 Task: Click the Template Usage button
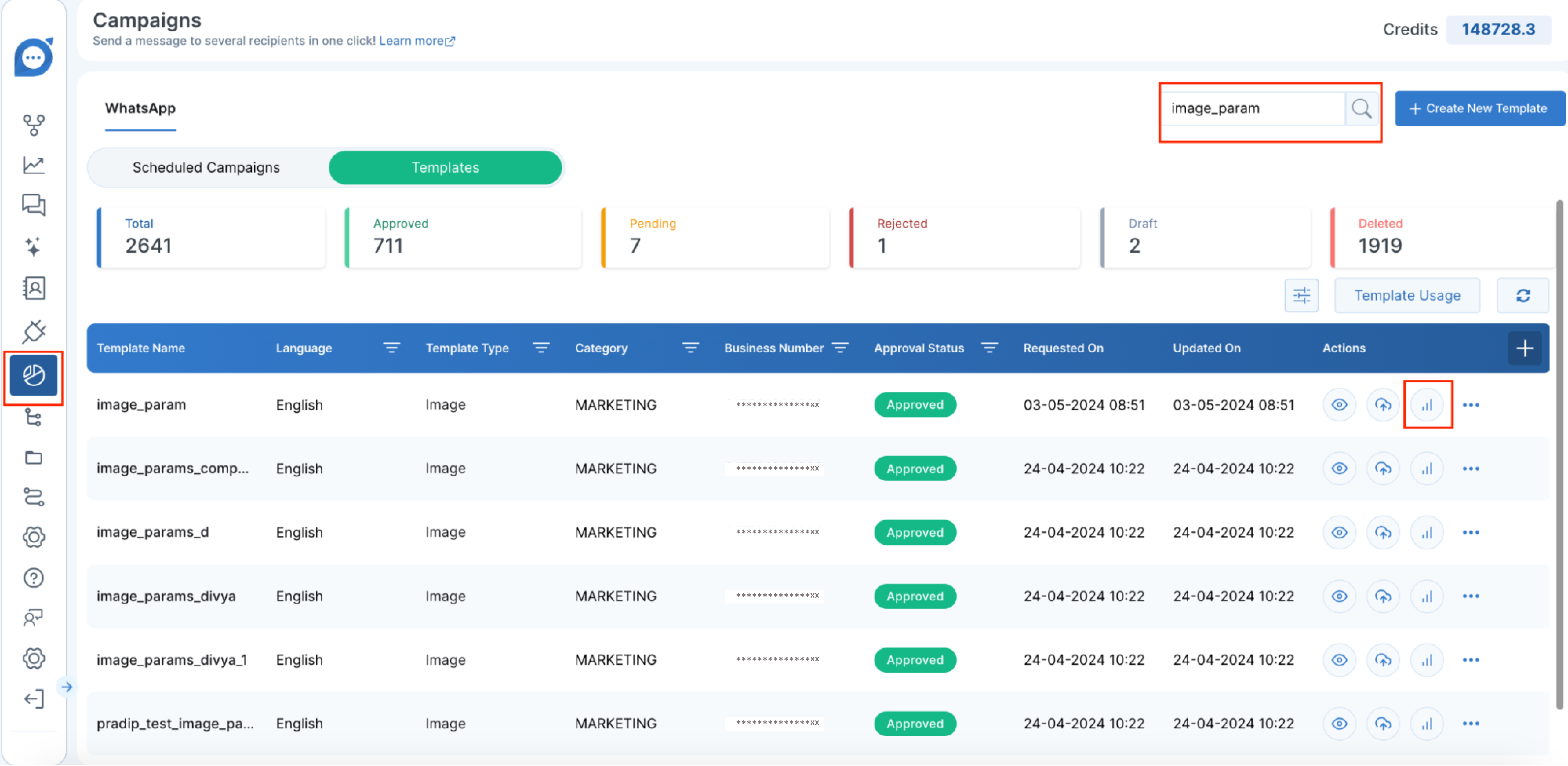pyautogui.click(x=1407, y=296)
